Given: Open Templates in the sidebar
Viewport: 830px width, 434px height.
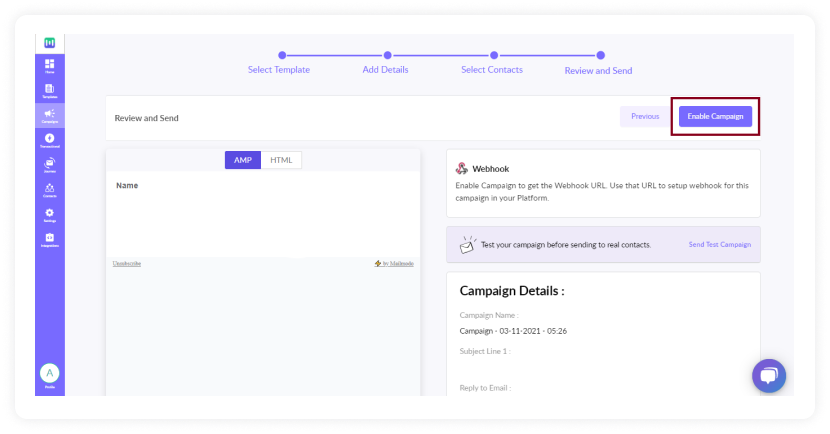Looking at the screenshot, I should point(50,91).
